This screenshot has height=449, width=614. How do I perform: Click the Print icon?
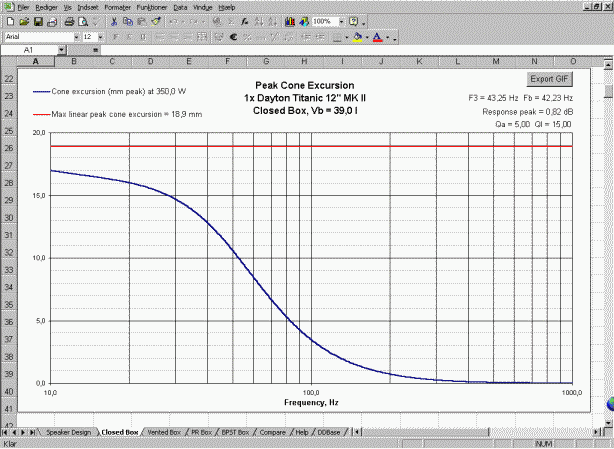click(69, 21)
